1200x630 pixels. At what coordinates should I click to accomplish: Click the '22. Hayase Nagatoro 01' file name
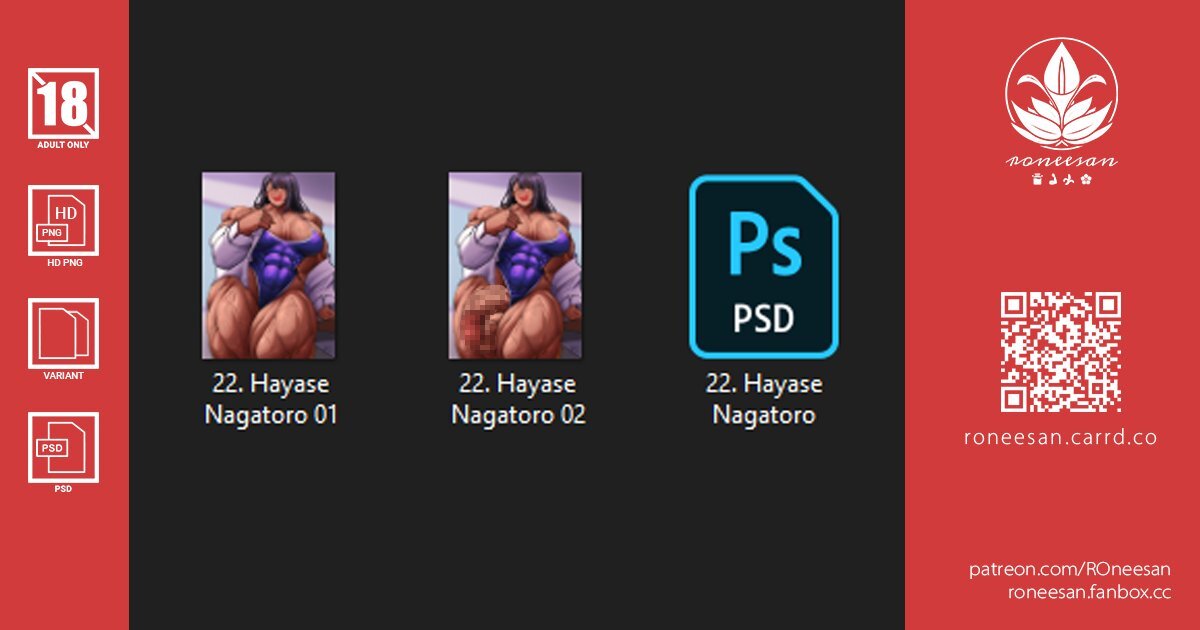point(270,399)
